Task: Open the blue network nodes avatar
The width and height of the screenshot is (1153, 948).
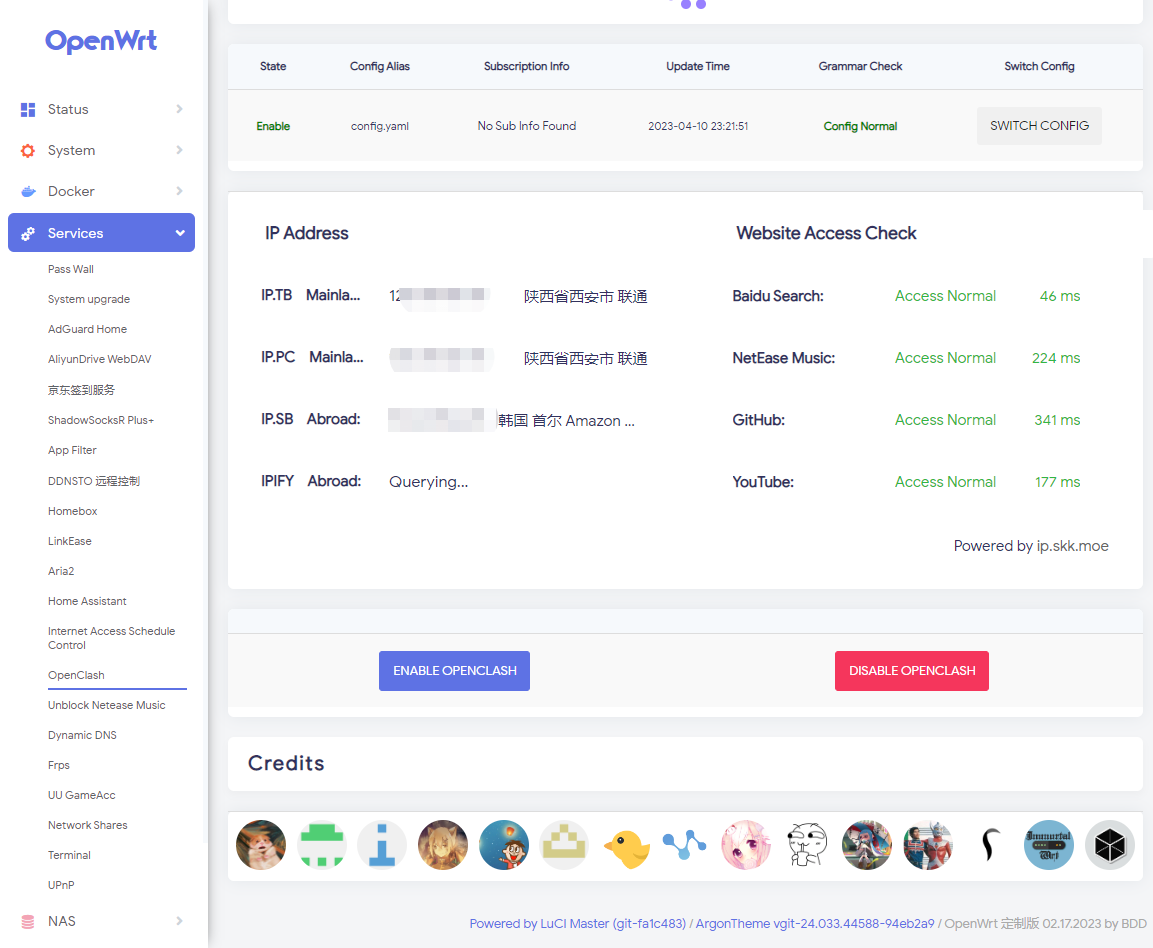Action: (x=685, y=845)
